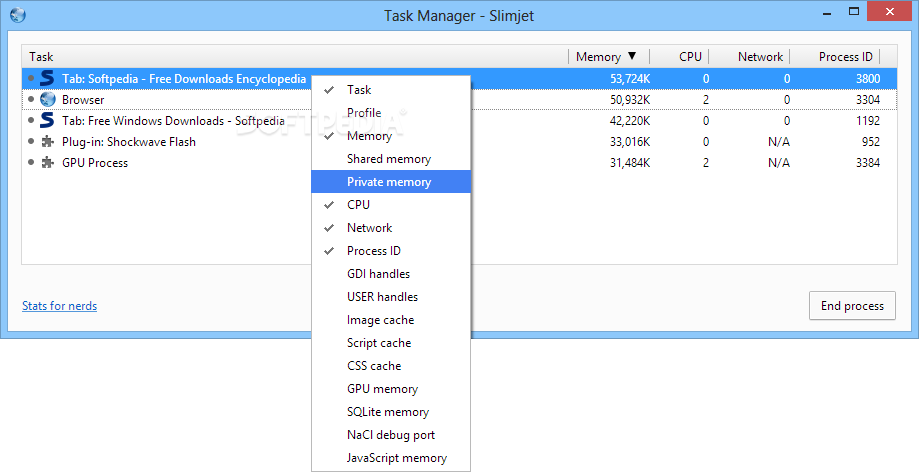This screenshot has width=919, height=472.
Task: Enable NaCl debug port column
Action: tap(391, 435)
